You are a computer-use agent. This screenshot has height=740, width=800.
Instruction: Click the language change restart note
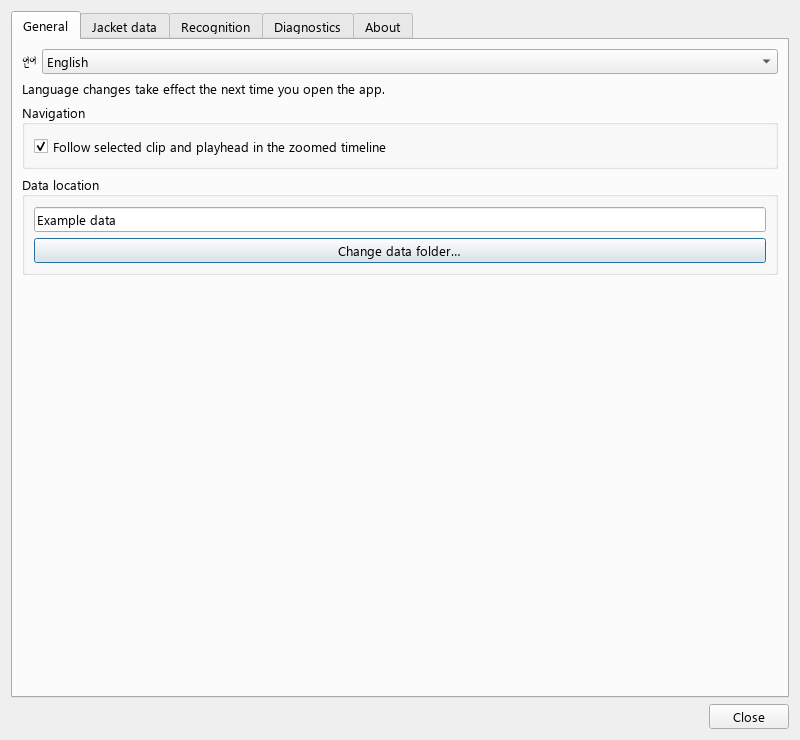coord(204,90)
